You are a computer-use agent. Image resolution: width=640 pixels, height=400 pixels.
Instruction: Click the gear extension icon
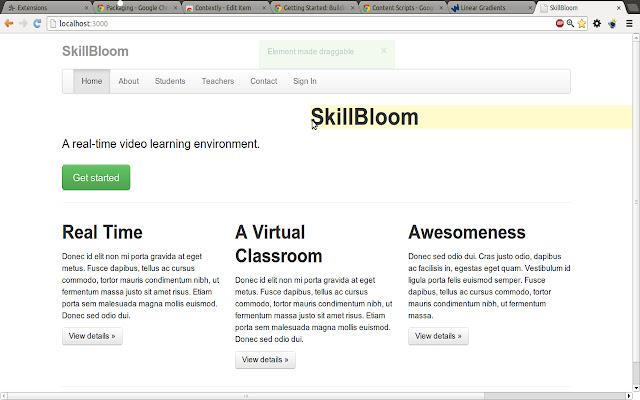click(597, 22)
